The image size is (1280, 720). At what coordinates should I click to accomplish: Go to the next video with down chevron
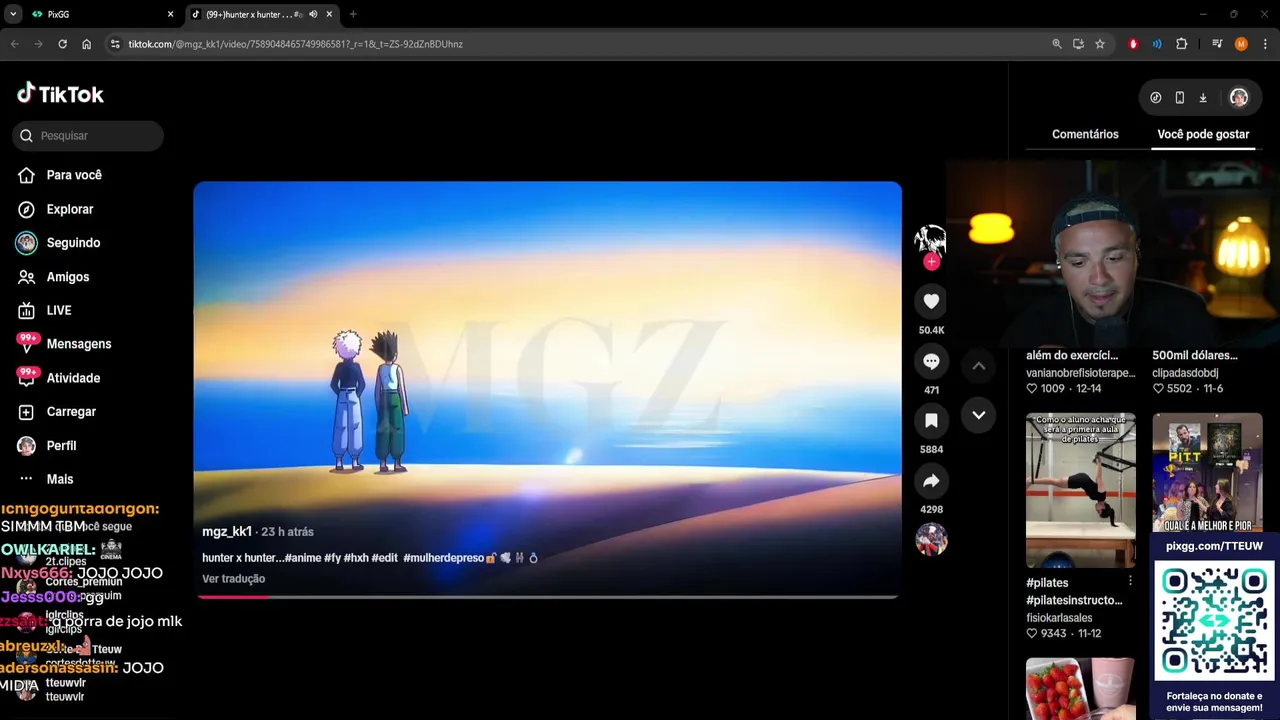979,415
